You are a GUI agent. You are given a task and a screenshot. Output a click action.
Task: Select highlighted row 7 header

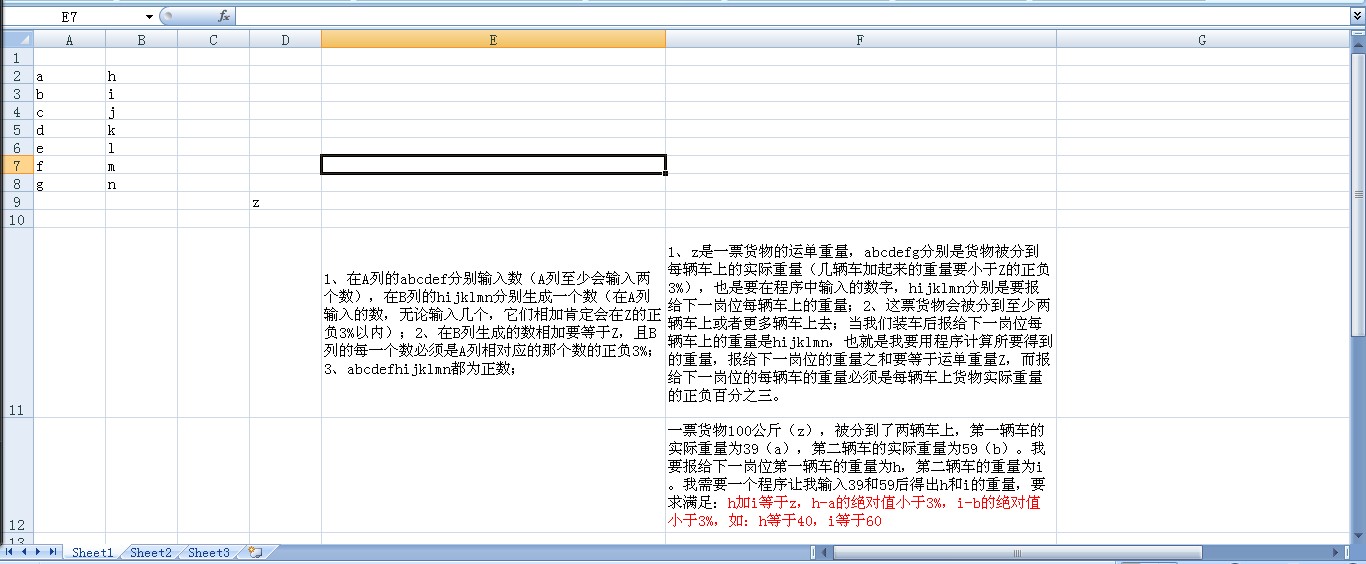(17, 166)
